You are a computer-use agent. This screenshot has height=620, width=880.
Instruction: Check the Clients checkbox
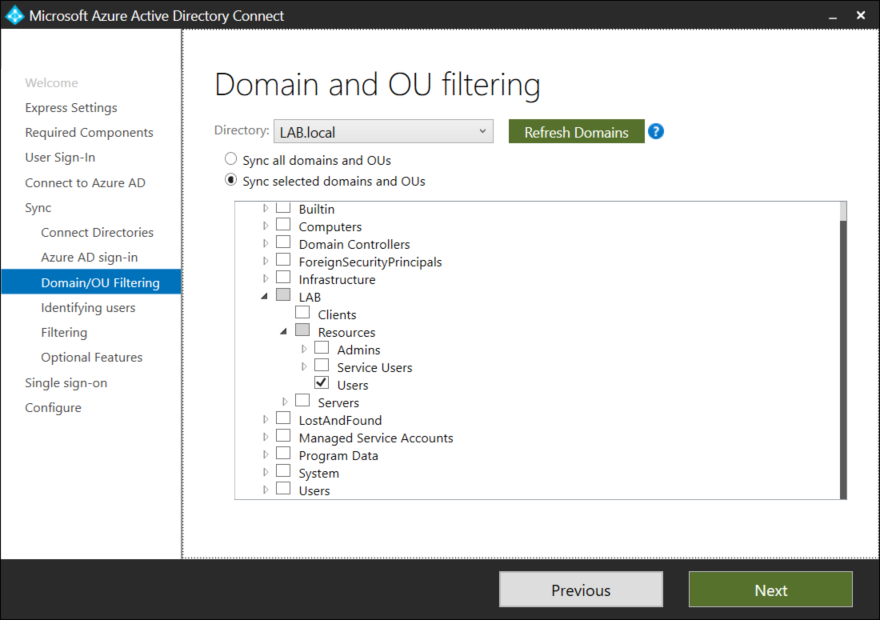[x=302, y=313]
